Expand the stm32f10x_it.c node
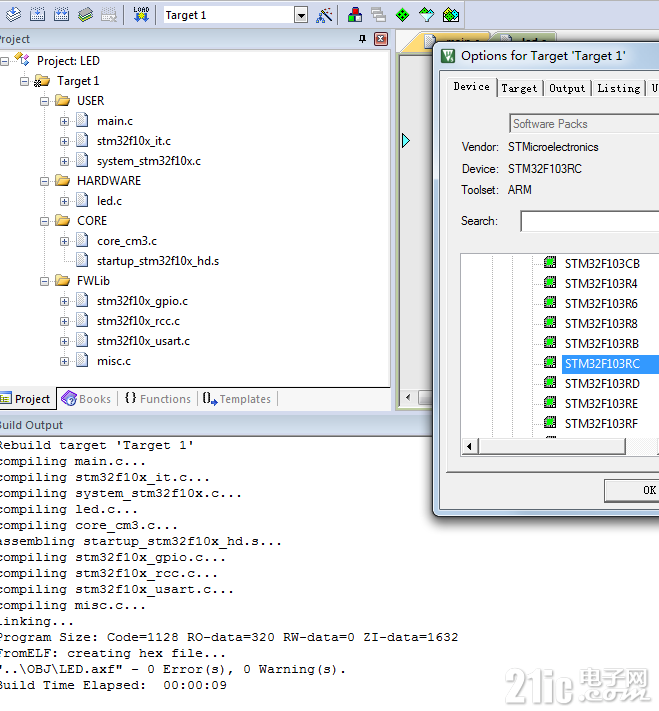The image size is (659, 711). [x=64, y=141]
